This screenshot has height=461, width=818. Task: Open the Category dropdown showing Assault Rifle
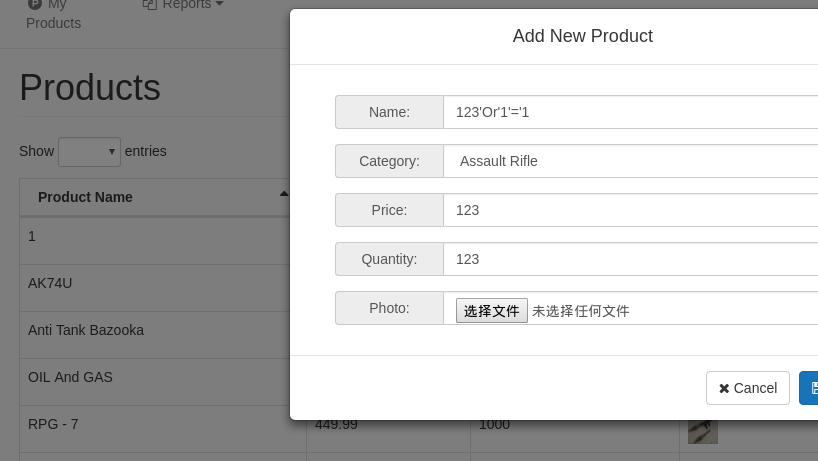click(x=630, y=161)
